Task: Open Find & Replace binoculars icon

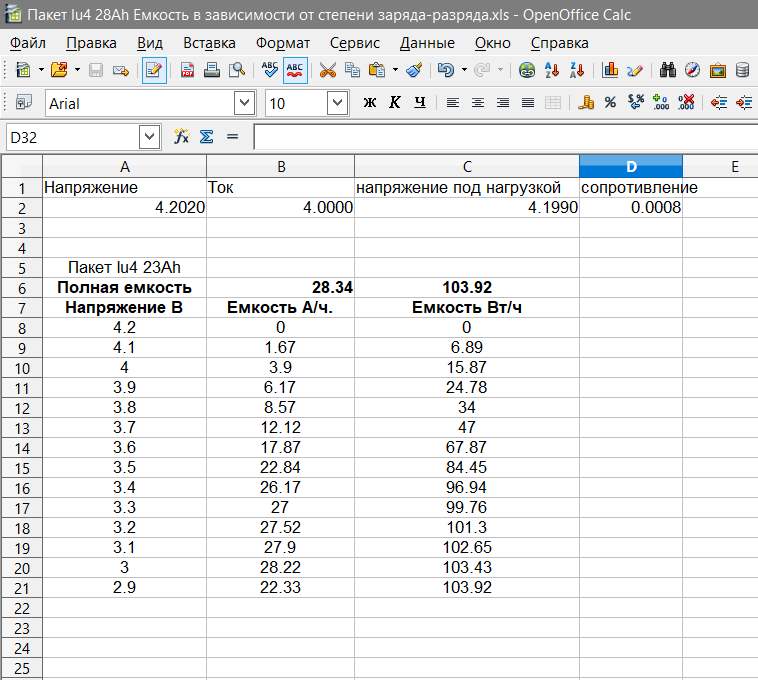Action: 668,71
